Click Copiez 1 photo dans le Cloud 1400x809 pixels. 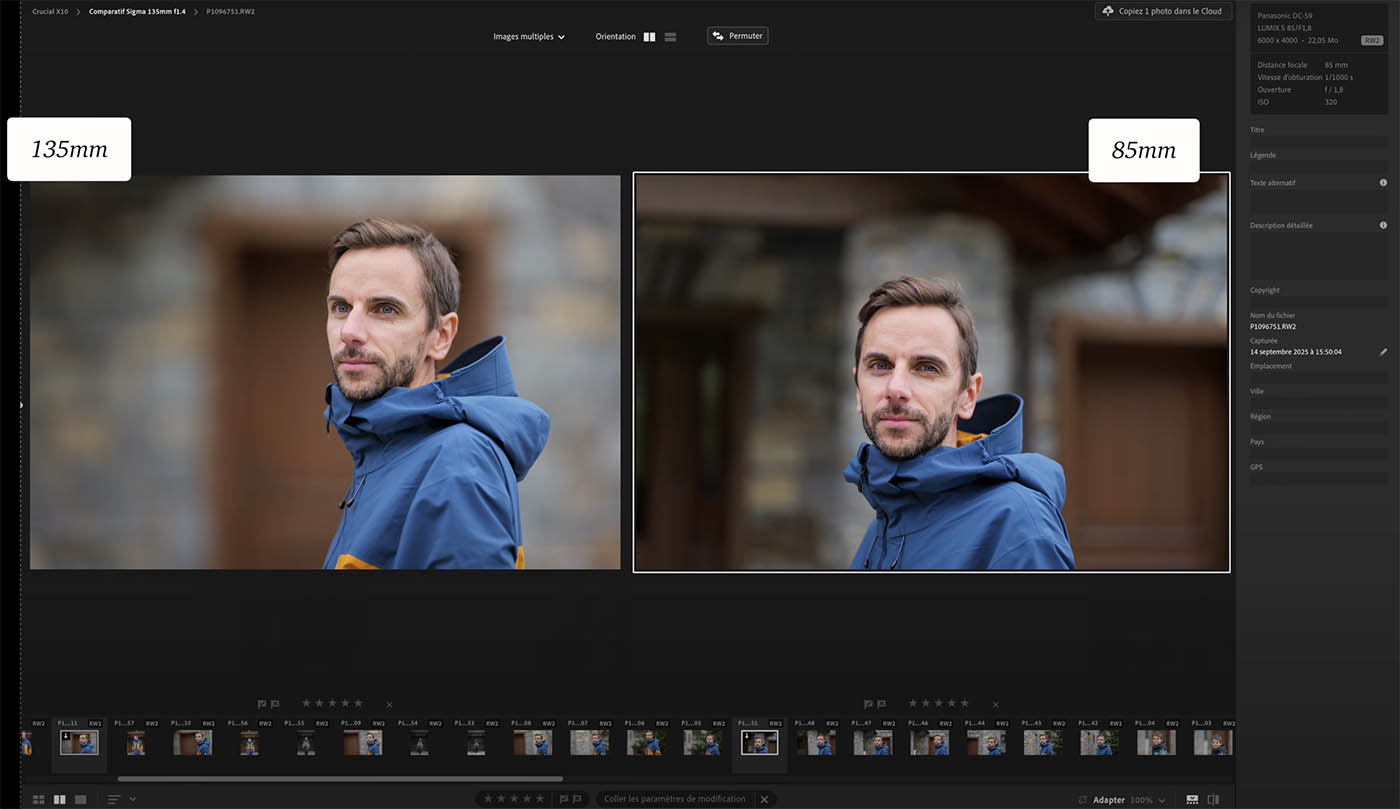tap(1162, 11)
